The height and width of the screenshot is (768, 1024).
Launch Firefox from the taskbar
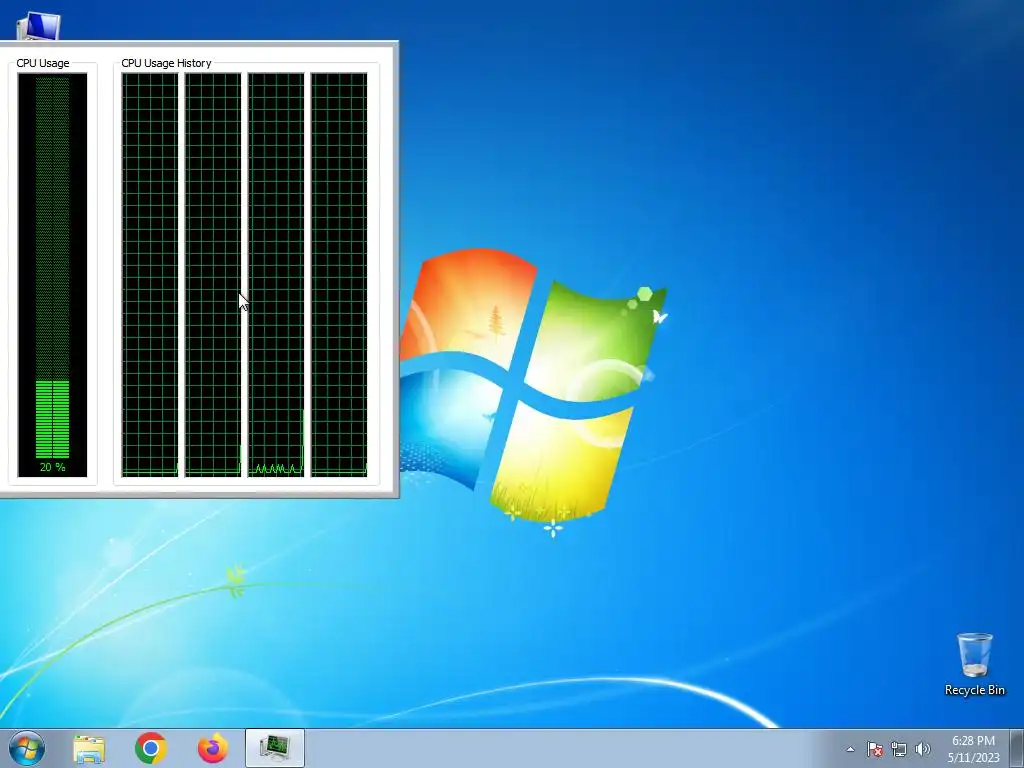coord(213,748)
